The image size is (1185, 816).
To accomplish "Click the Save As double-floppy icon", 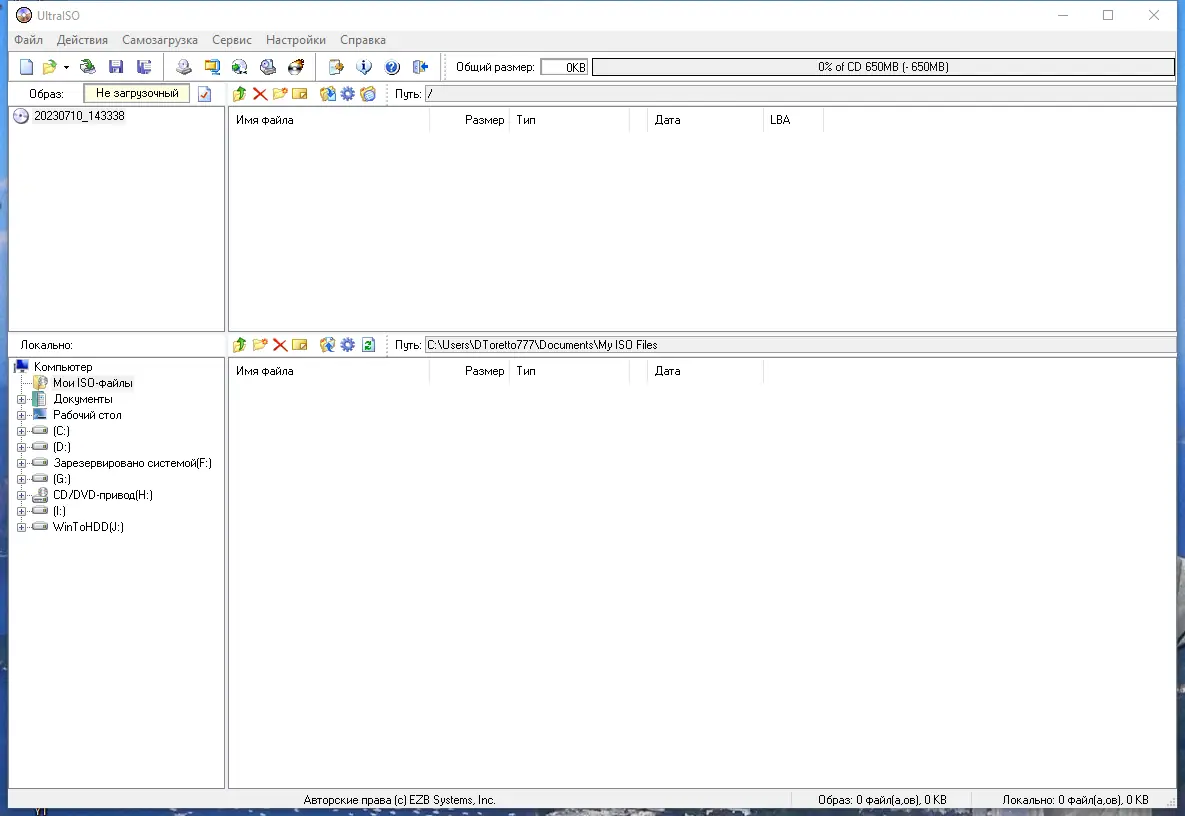I will point(144,67).
